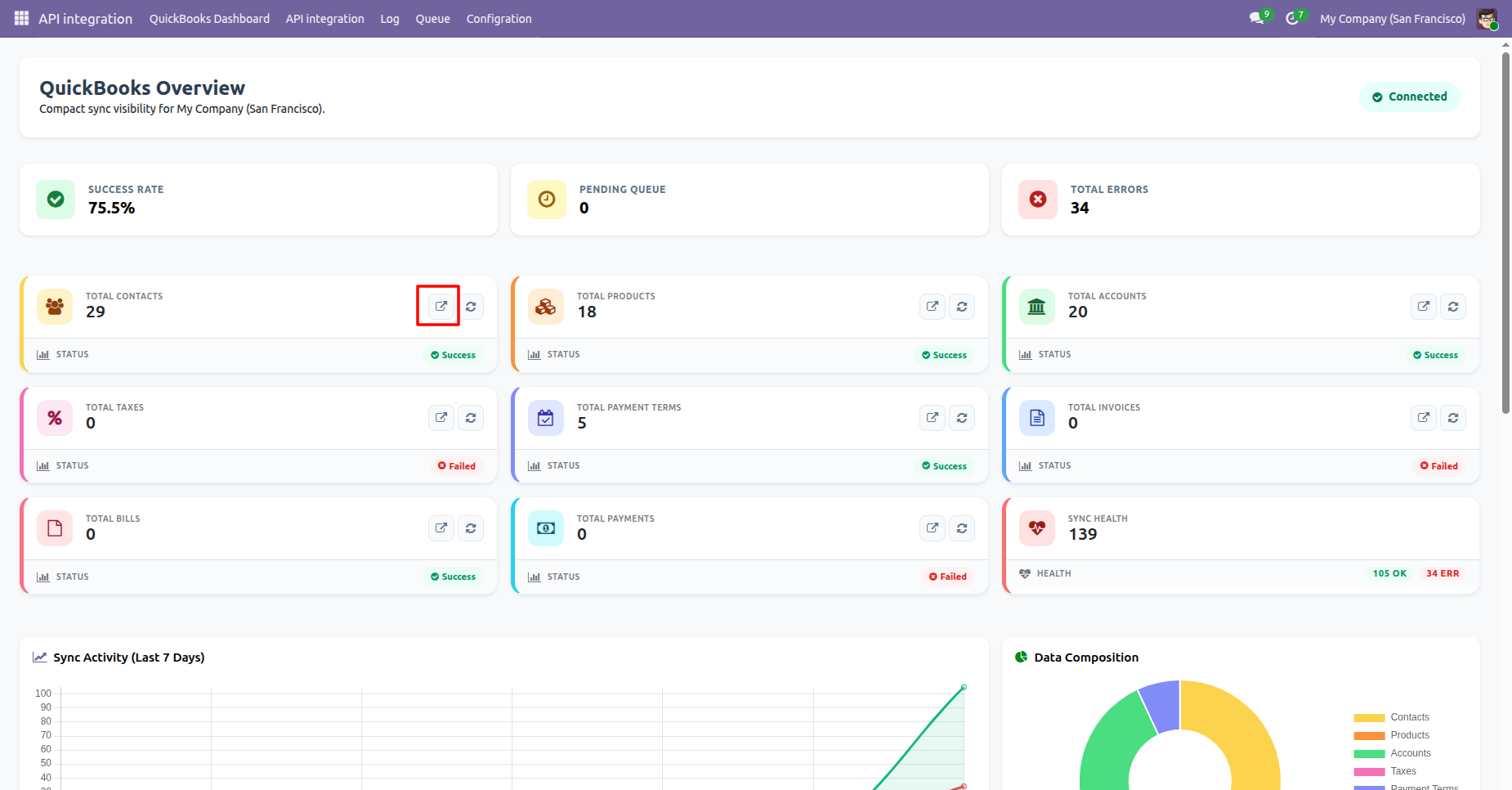This screenshot has width=1512, height=790.
Task: Click the Sync Health heartbeat icon
Action: coord(1037,528)
